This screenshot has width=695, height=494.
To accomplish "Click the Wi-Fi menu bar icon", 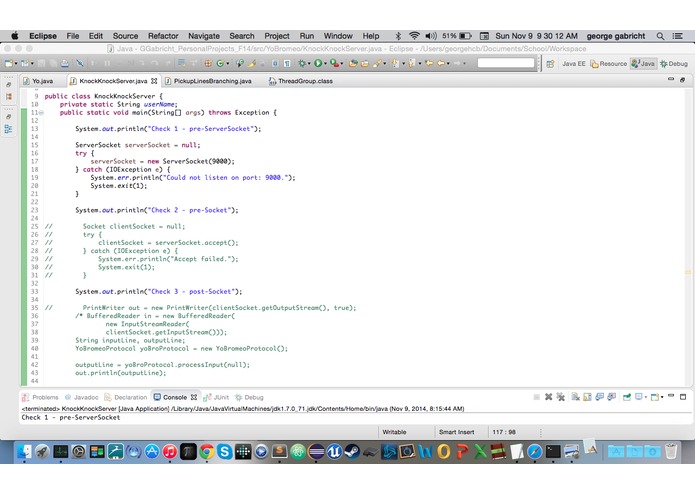I will 414,36.
